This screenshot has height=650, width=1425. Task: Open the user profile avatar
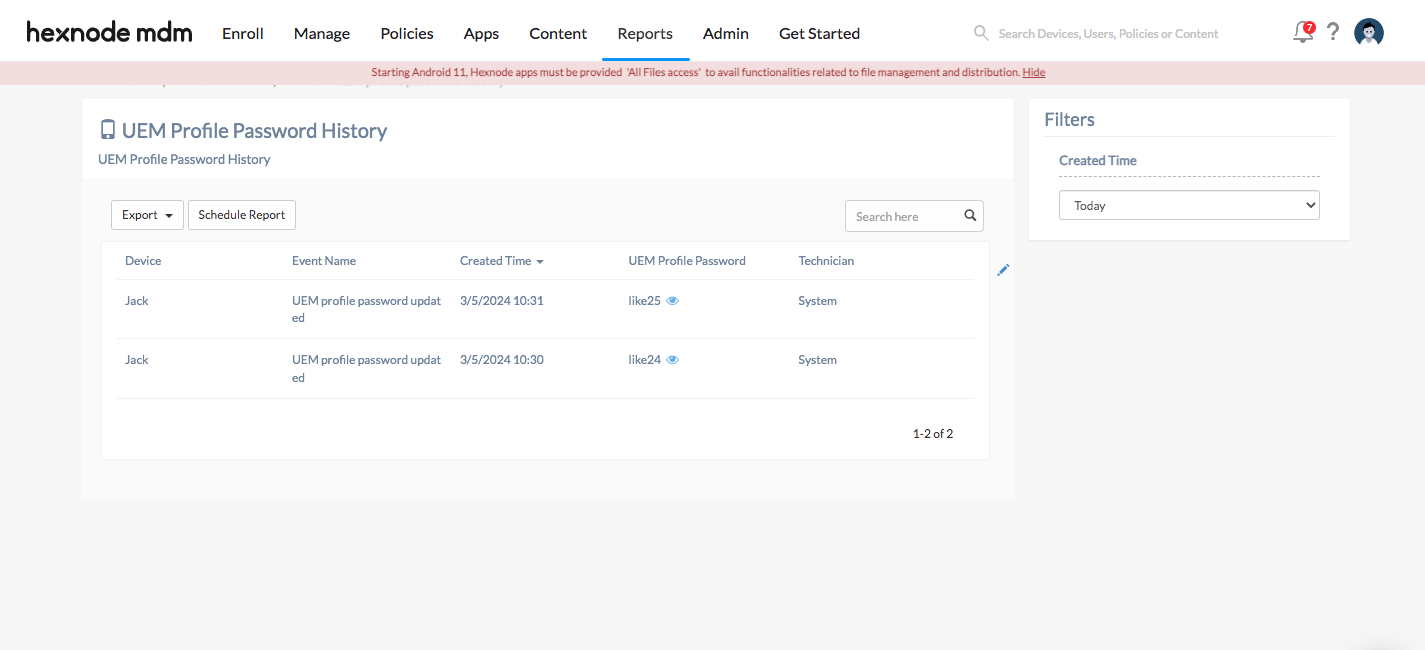(x=1369, y=33)
